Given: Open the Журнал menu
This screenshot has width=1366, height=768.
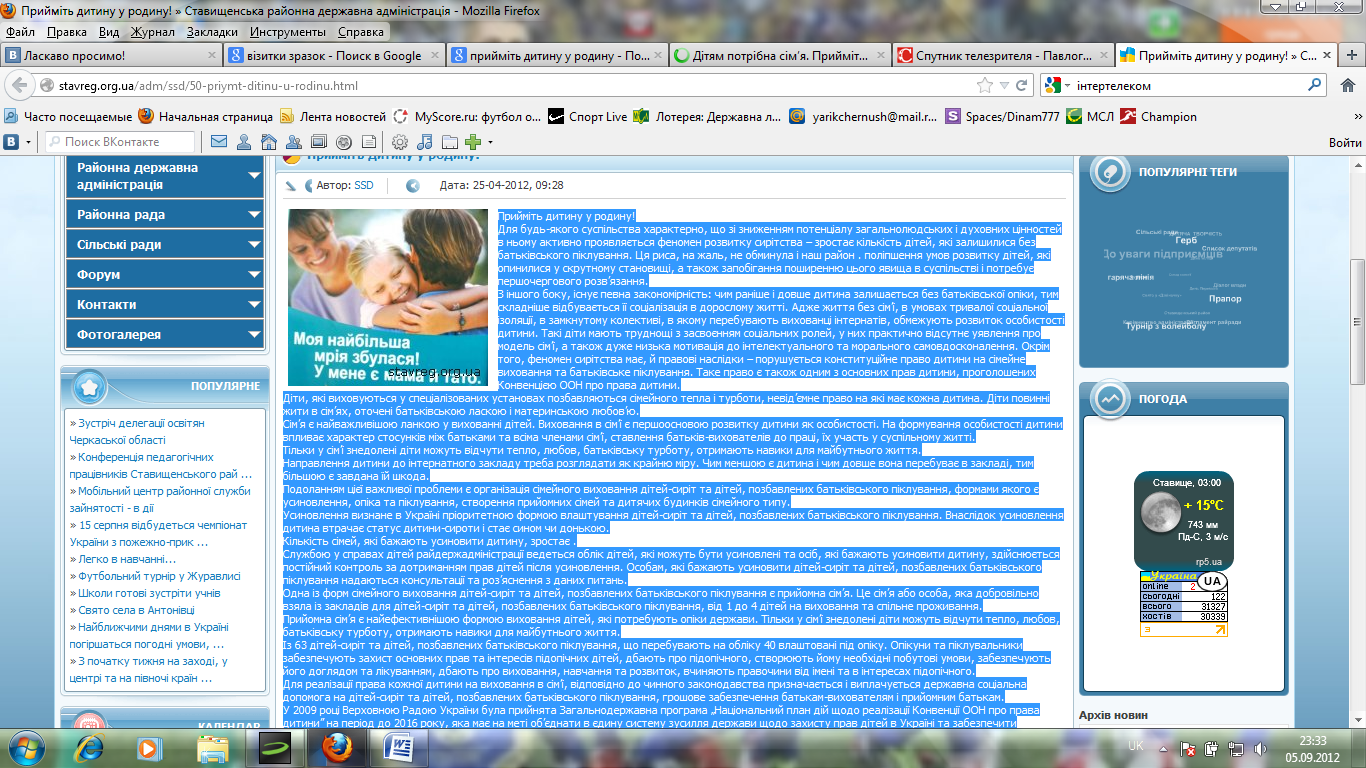Looking at the screenshot, I should [x=153, y=32].
